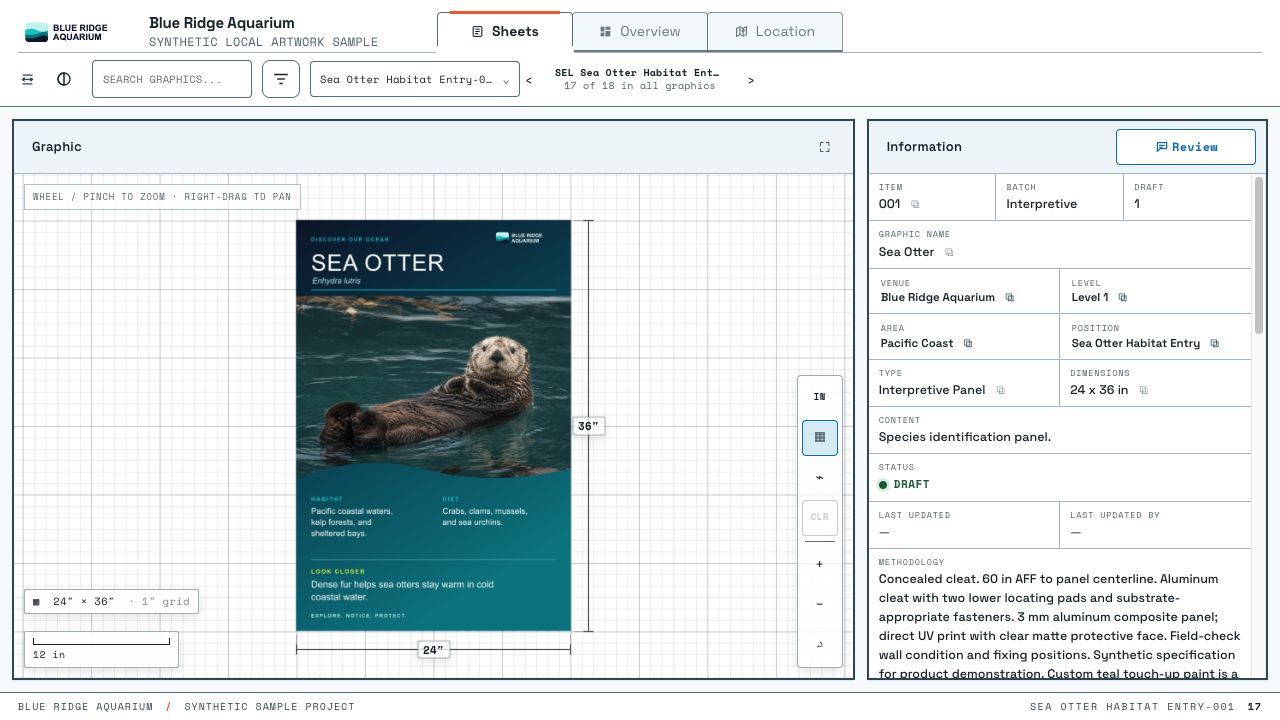Image resolution: width=1280 pixels, height=720 pixels.
Task: Click the 24" width dimension label
Action: click(433, 650)
